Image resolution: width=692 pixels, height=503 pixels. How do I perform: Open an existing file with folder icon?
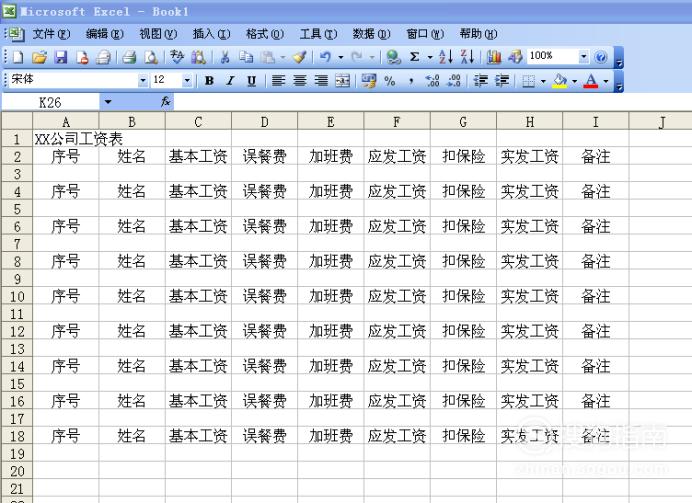40,57
